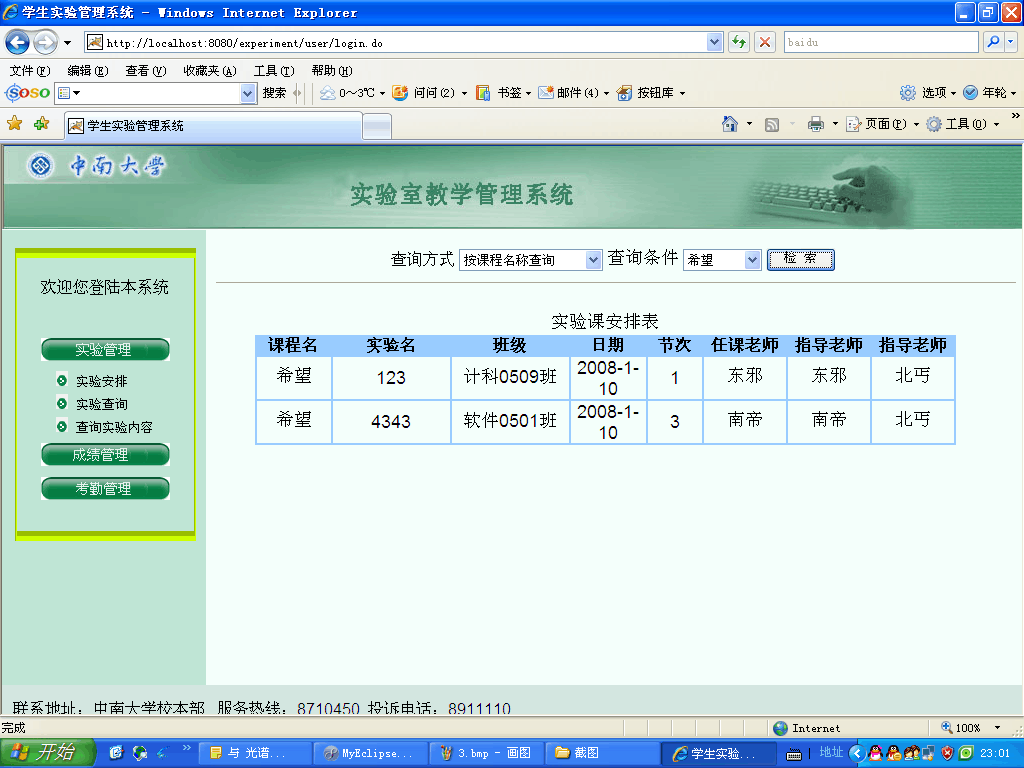This screenshot has height=768, width=1024.
Task: Open the 邮件 mail toolbar icon
Action: point(546,93)
